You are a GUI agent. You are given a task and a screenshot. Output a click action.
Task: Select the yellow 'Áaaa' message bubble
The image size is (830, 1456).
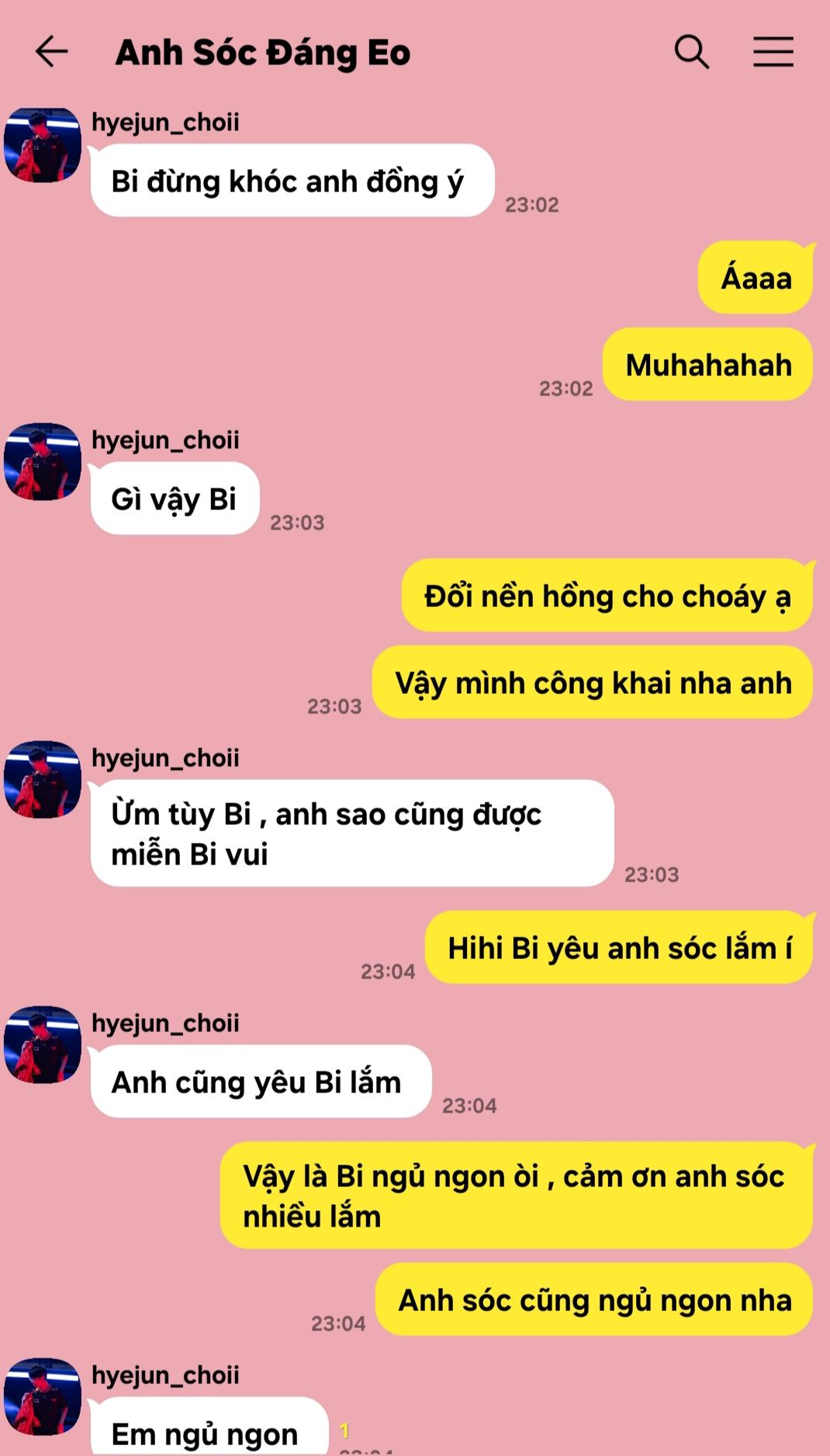(756, 278)
